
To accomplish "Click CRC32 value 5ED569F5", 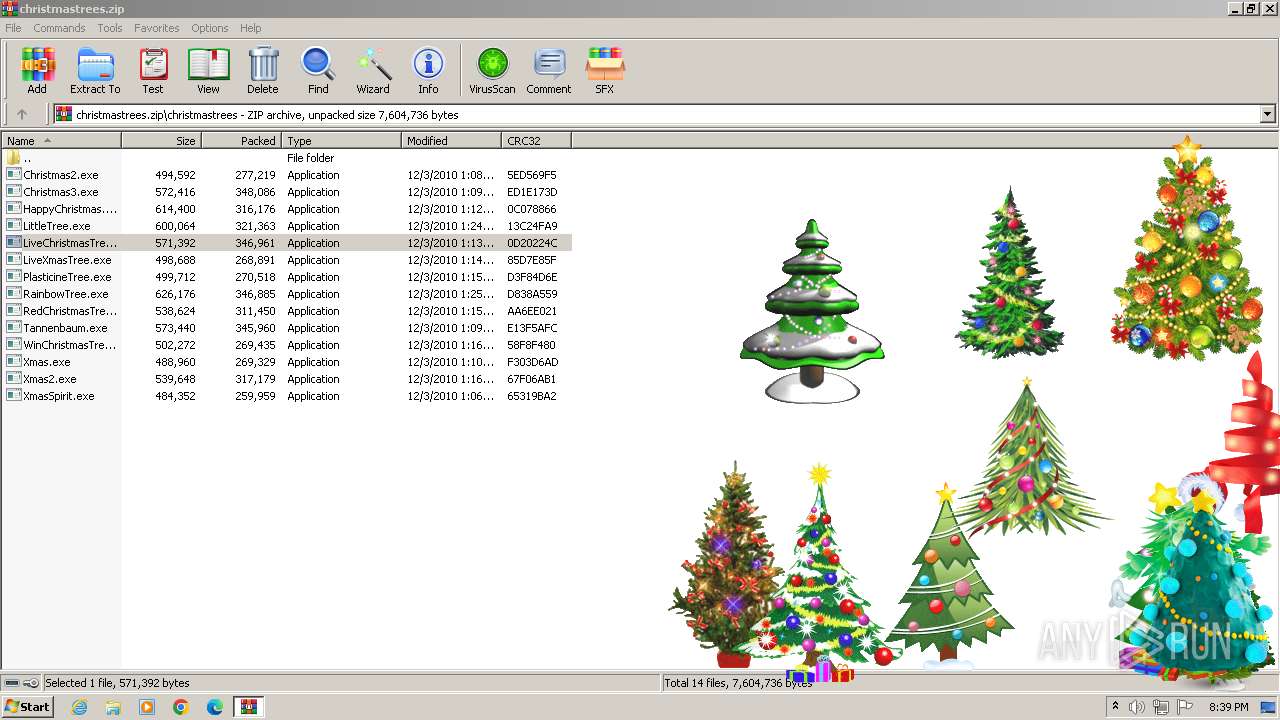I will pos(532,175).
